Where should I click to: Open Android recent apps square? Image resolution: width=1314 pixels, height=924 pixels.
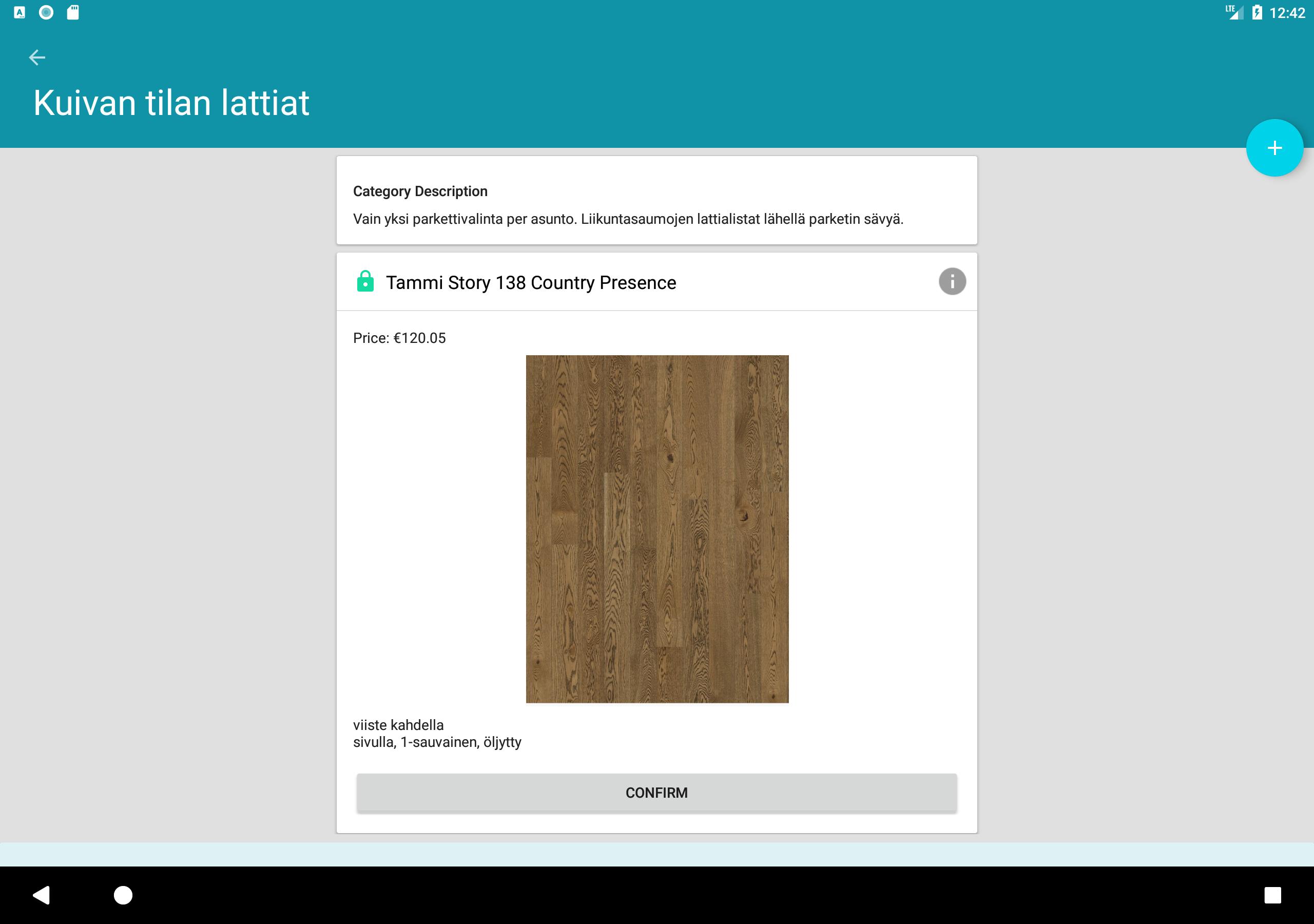coord(1272,895)
